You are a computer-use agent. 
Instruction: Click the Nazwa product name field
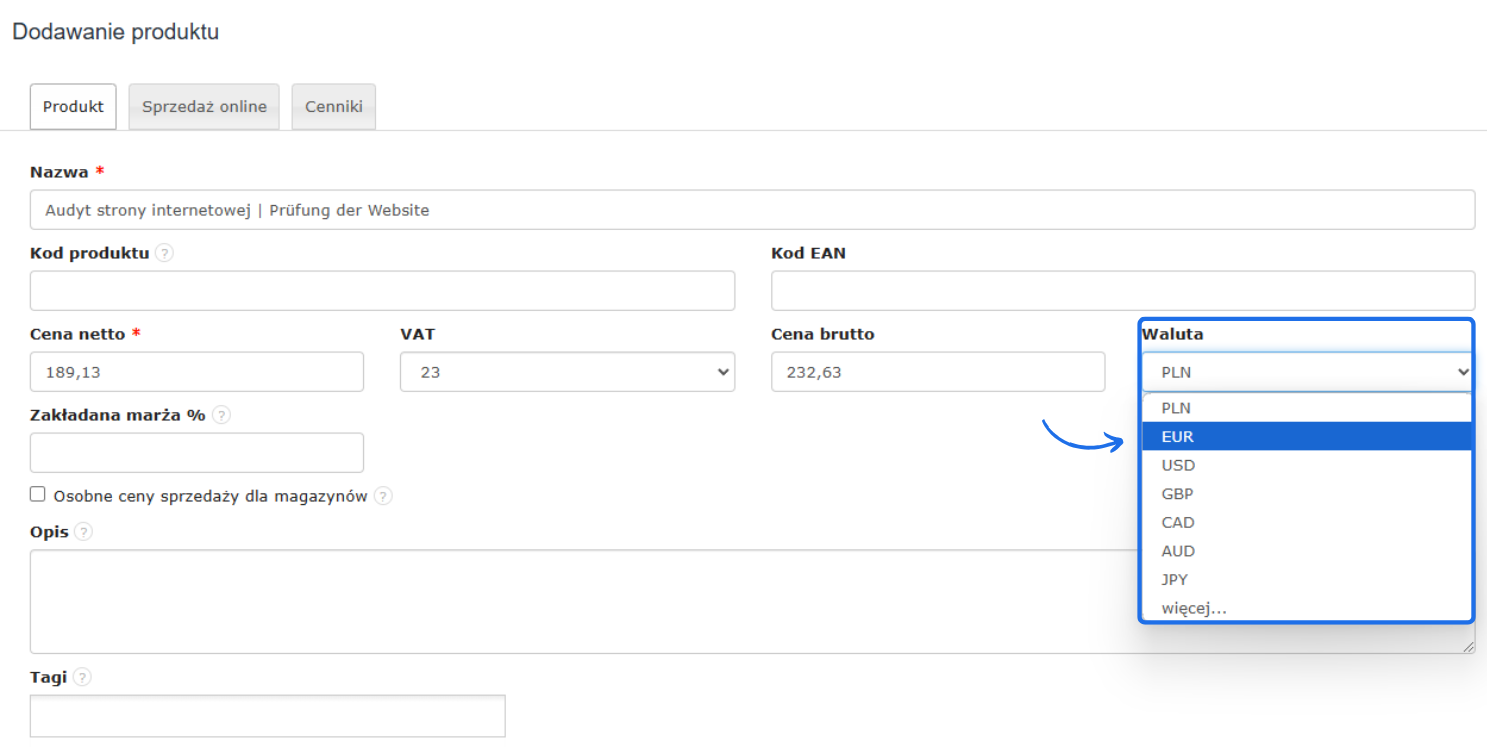point(752,210)
